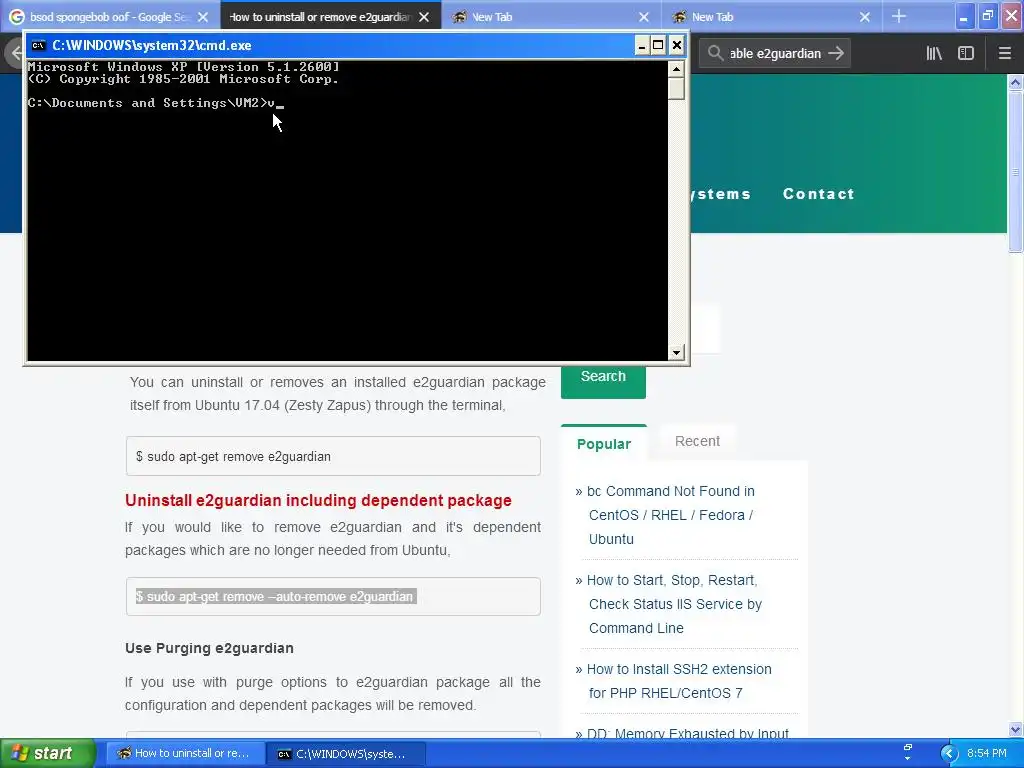Close the second New Tab
The width and height of the screenshot is (1024, 768).
coord(865,17)
